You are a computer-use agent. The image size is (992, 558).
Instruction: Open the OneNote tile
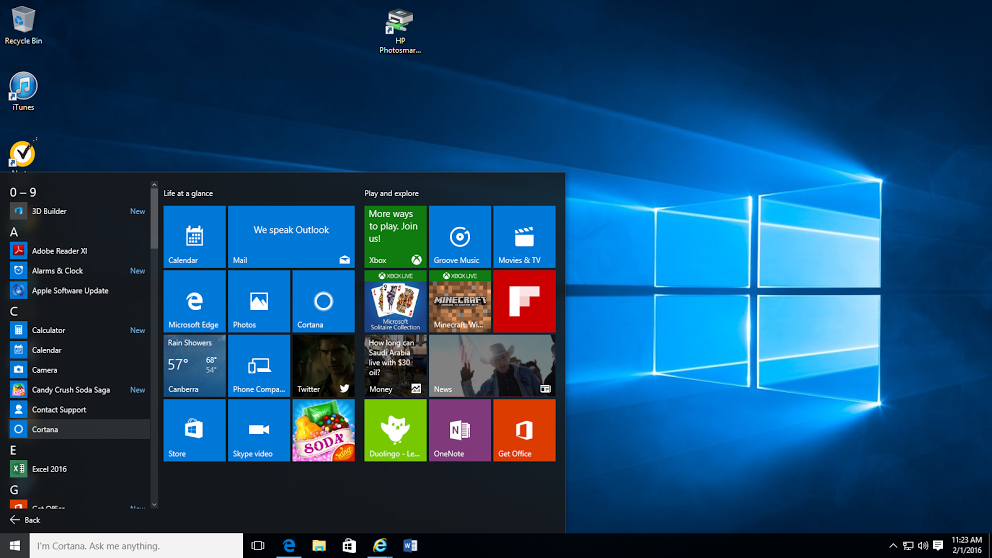(x=460, y=430)
